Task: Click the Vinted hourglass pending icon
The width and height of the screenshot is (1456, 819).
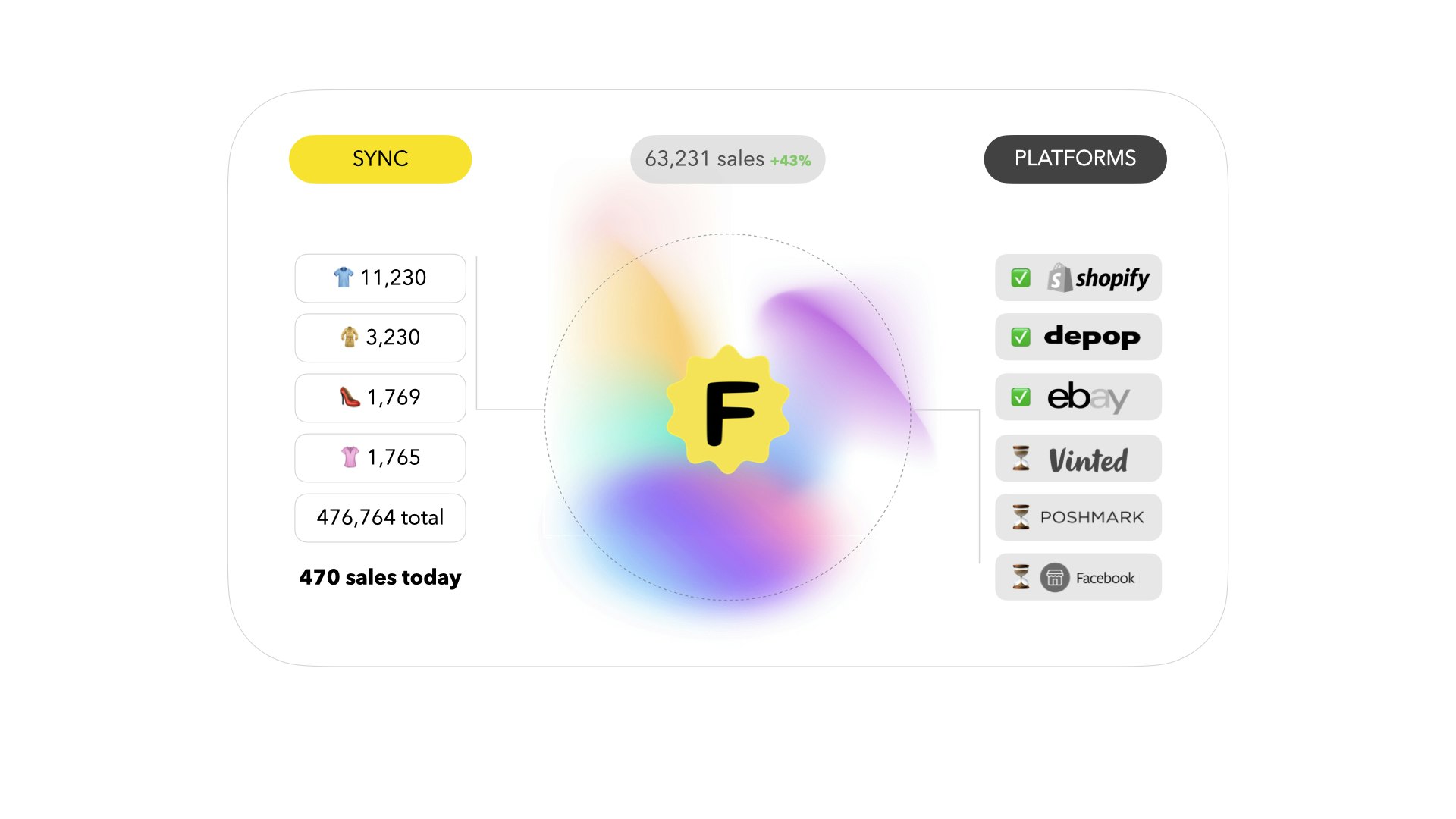Action: pos(1021,458)
